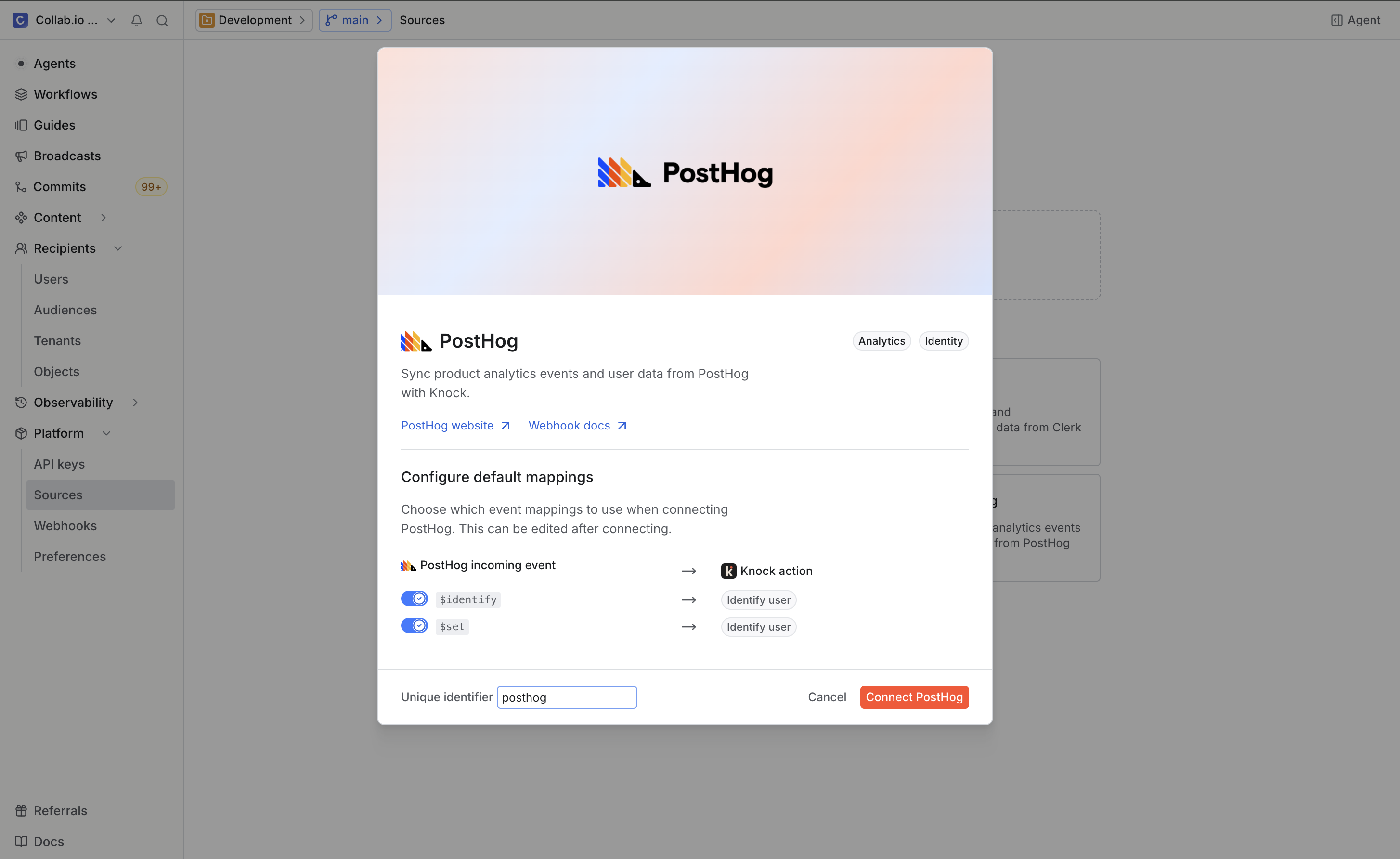Open the Collab.io workspace dropdown
This screenshot has width=1400, height=859.
point(111,20)
